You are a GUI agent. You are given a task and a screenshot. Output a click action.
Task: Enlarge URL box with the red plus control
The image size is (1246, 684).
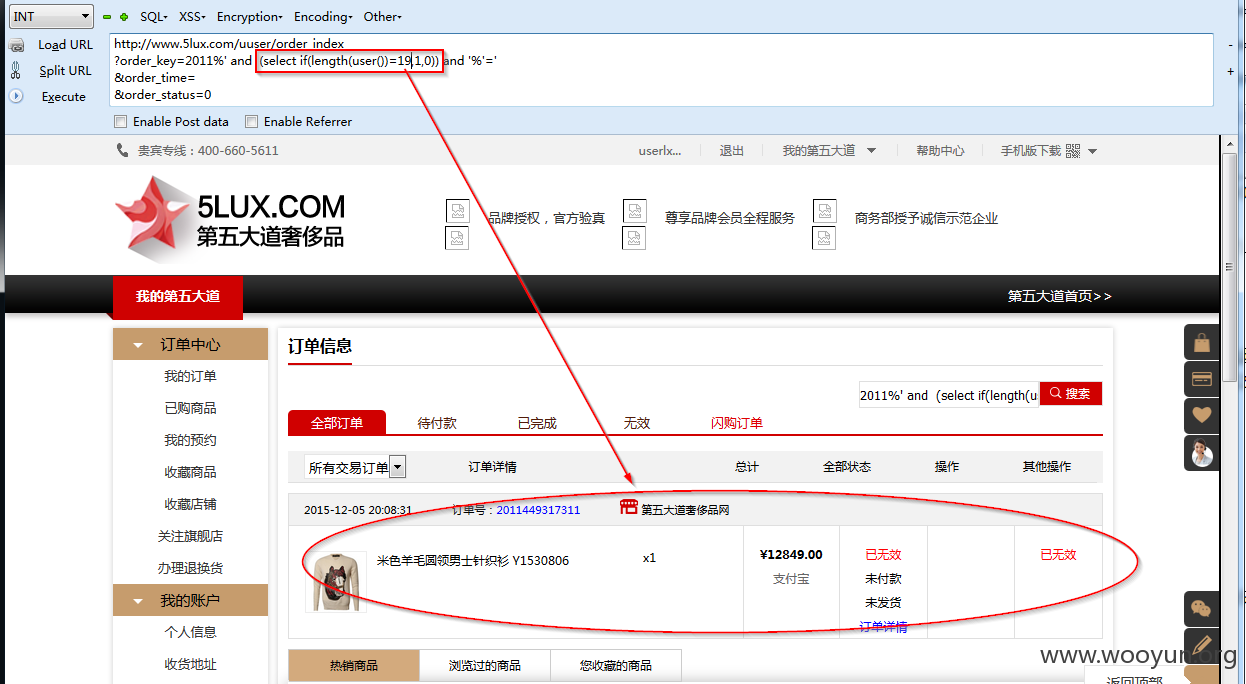pos(1230,71)
